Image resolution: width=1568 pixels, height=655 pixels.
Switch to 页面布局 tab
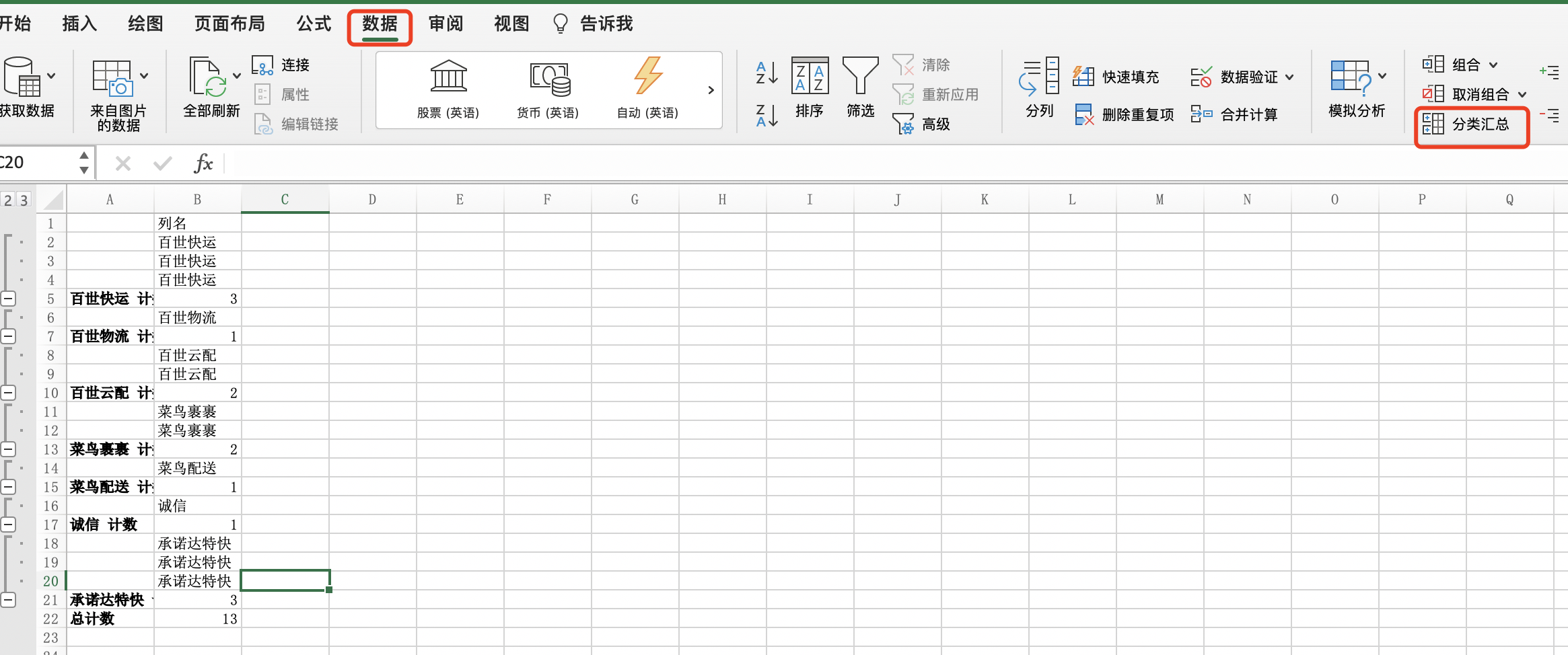point(229,24)
